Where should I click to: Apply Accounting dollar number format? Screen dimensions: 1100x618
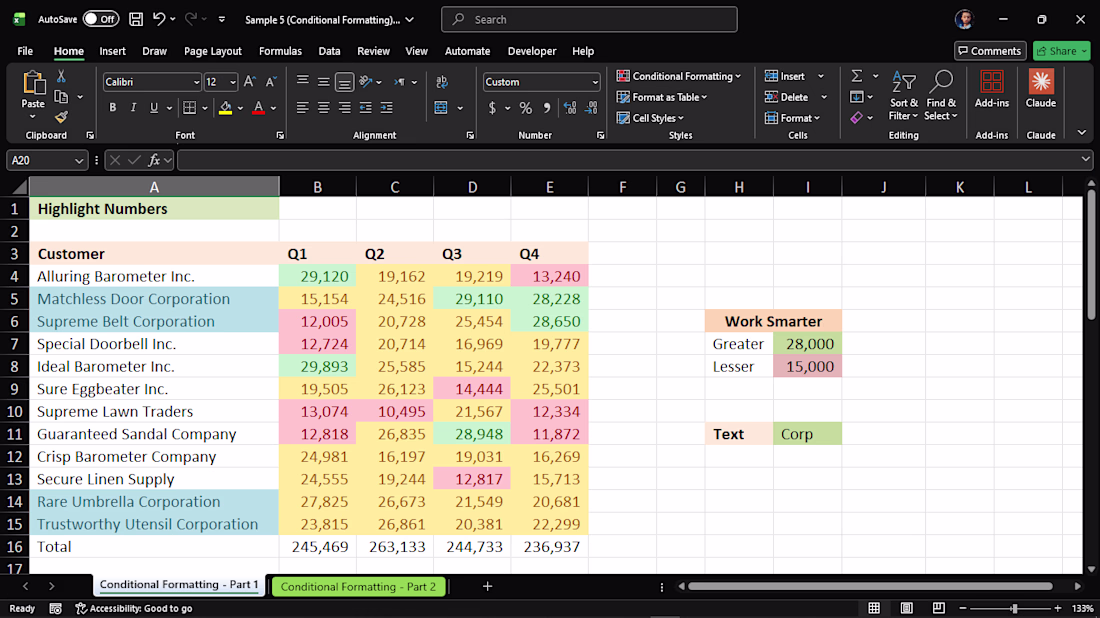(492, 107)
